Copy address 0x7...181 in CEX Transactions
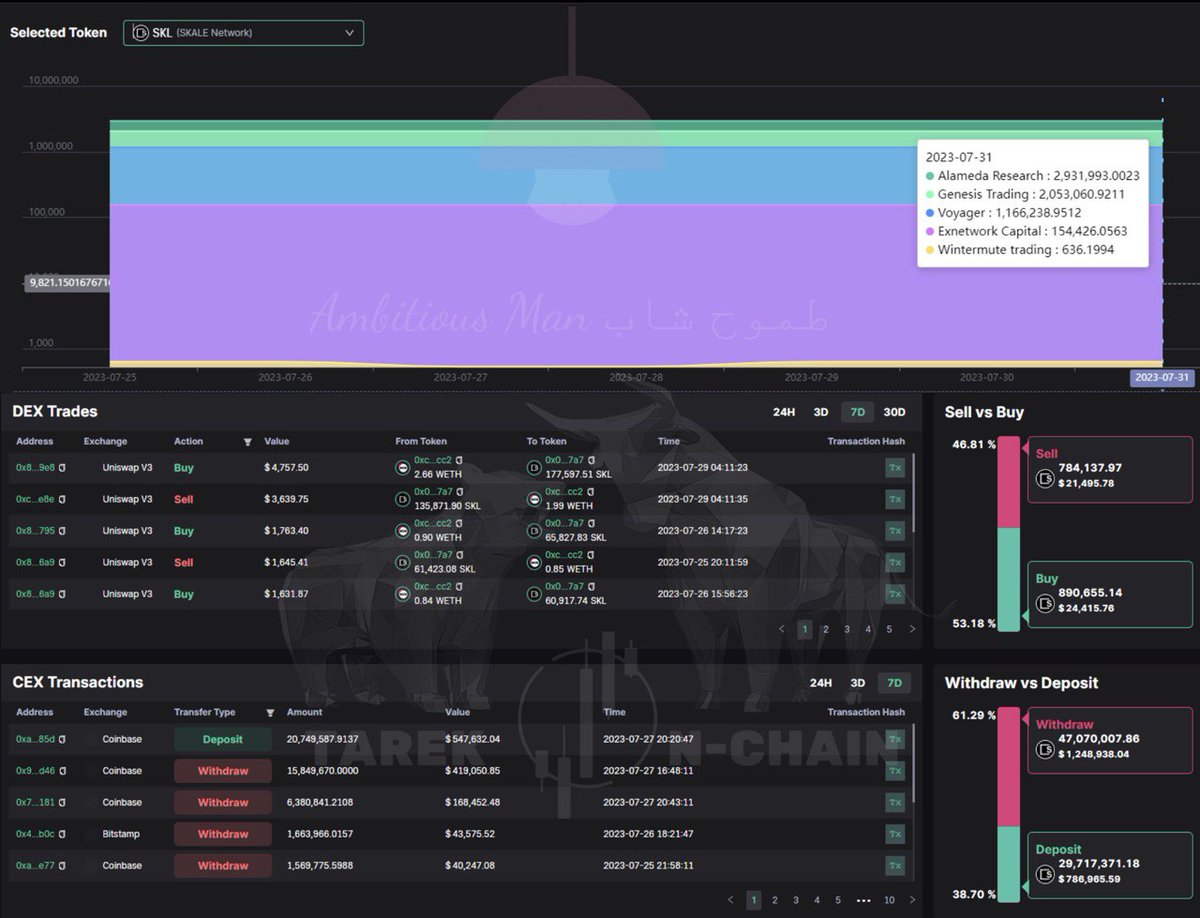Screen dimensions: 1200x918 63,802
